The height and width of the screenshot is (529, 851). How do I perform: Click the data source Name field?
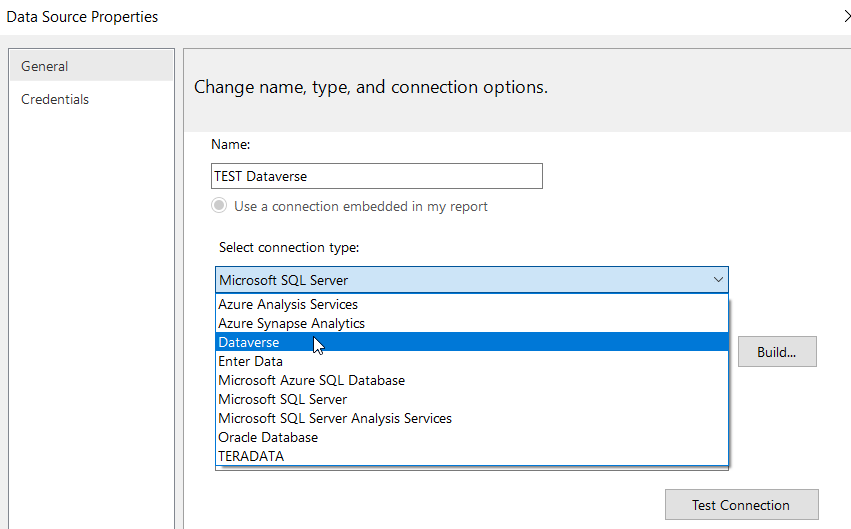377,176
